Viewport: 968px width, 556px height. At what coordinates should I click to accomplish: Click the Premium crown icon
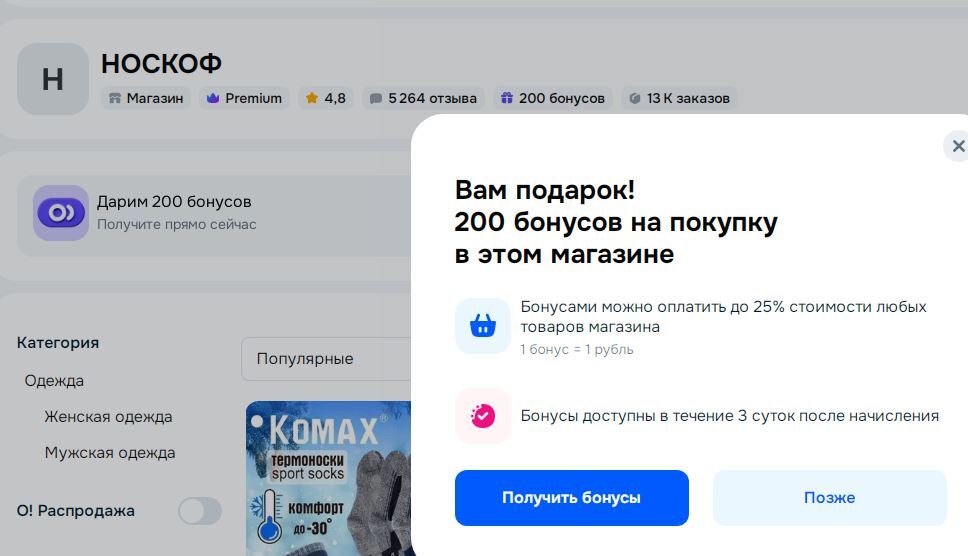(x=212, y=98)
